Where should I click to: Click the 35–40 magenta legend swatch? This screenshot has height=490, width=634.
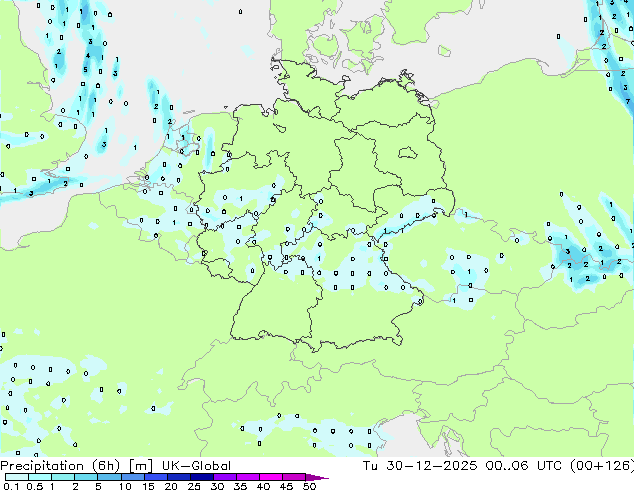click(247, 477)
